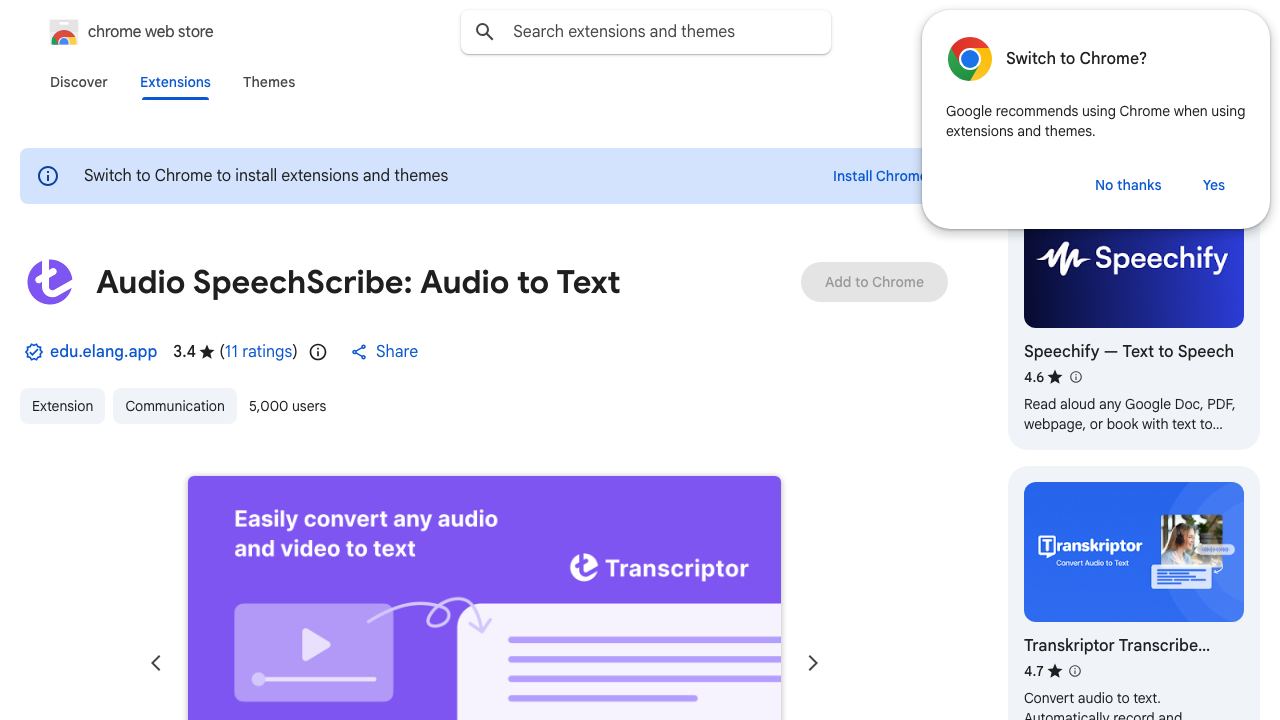Click the share icon
1280x720 pixels.
pos(359,352)
